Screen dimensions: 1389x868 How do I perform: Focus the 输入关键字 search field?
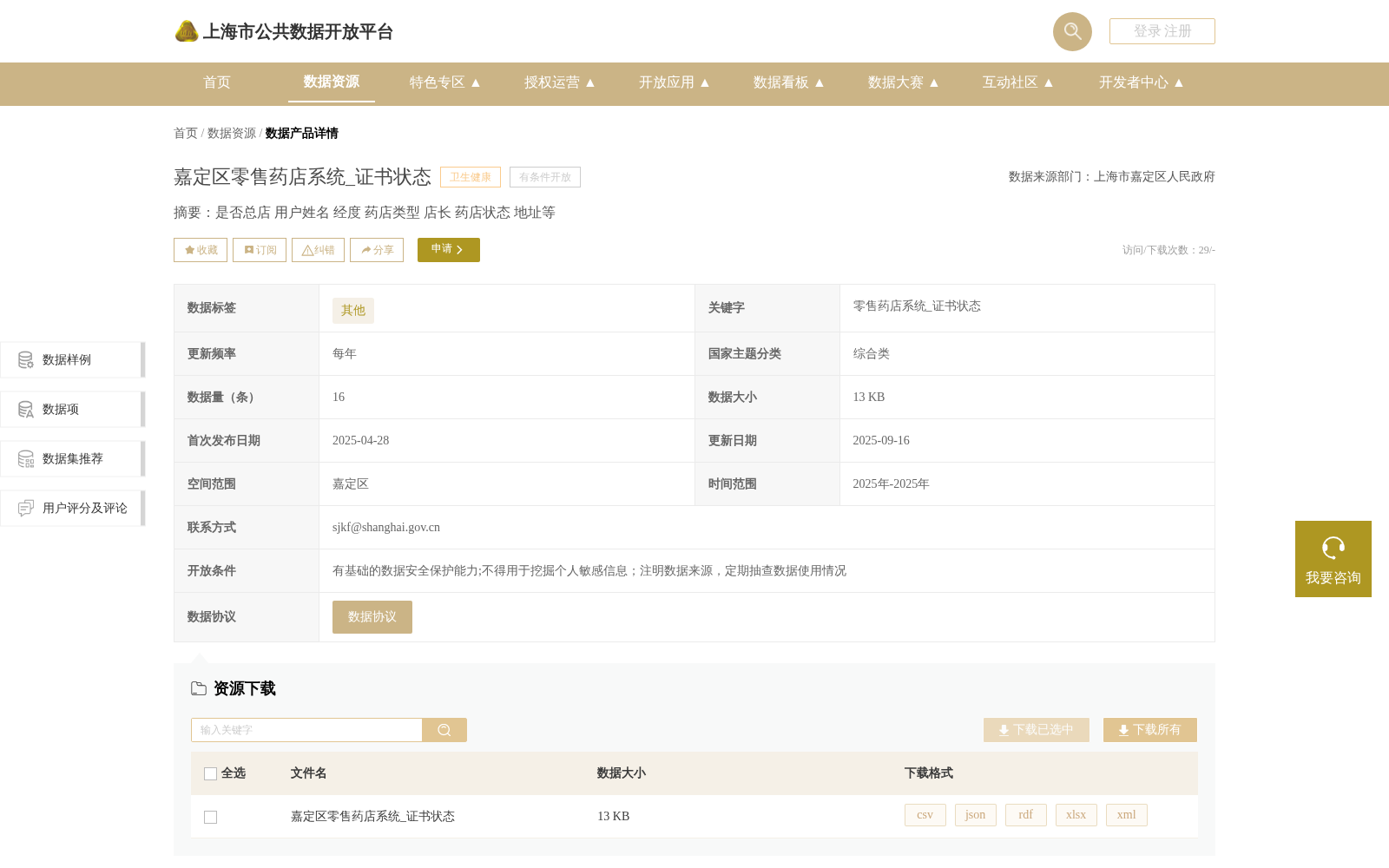(x=306, y=730)
